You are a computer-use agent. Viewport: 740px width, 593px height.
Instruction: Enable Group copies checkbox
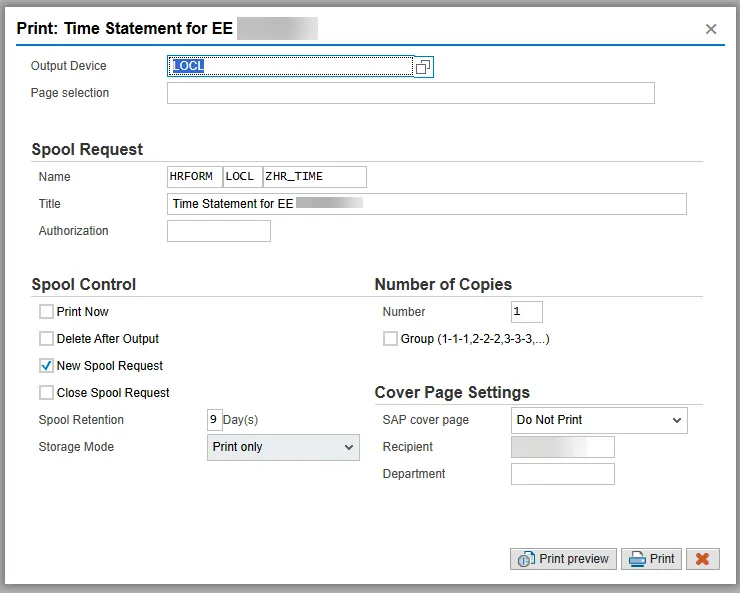[x=390, y=339]
